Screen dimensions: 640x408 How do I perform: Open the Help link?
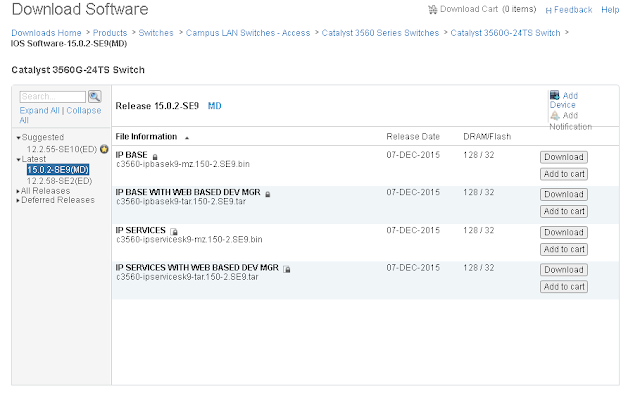pyautogui.click(x=610, y=10)
